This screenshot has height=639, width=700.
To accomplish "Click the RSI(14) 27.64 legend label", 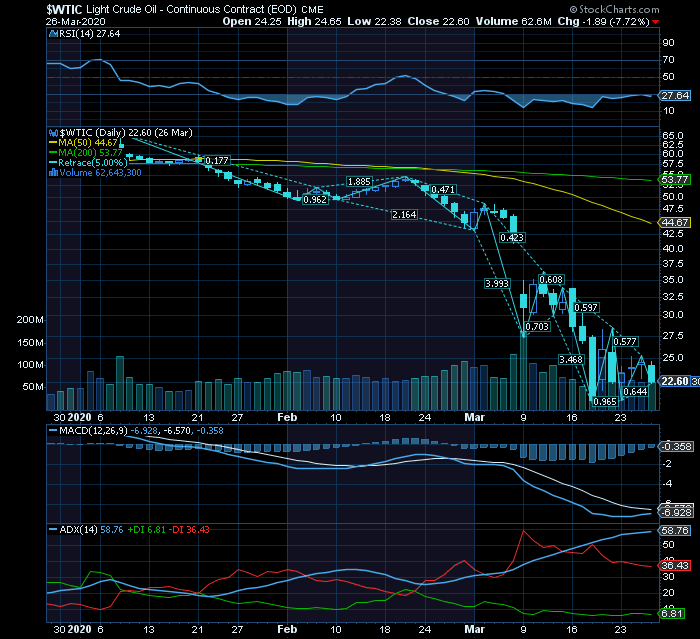I will click(89, 33).
